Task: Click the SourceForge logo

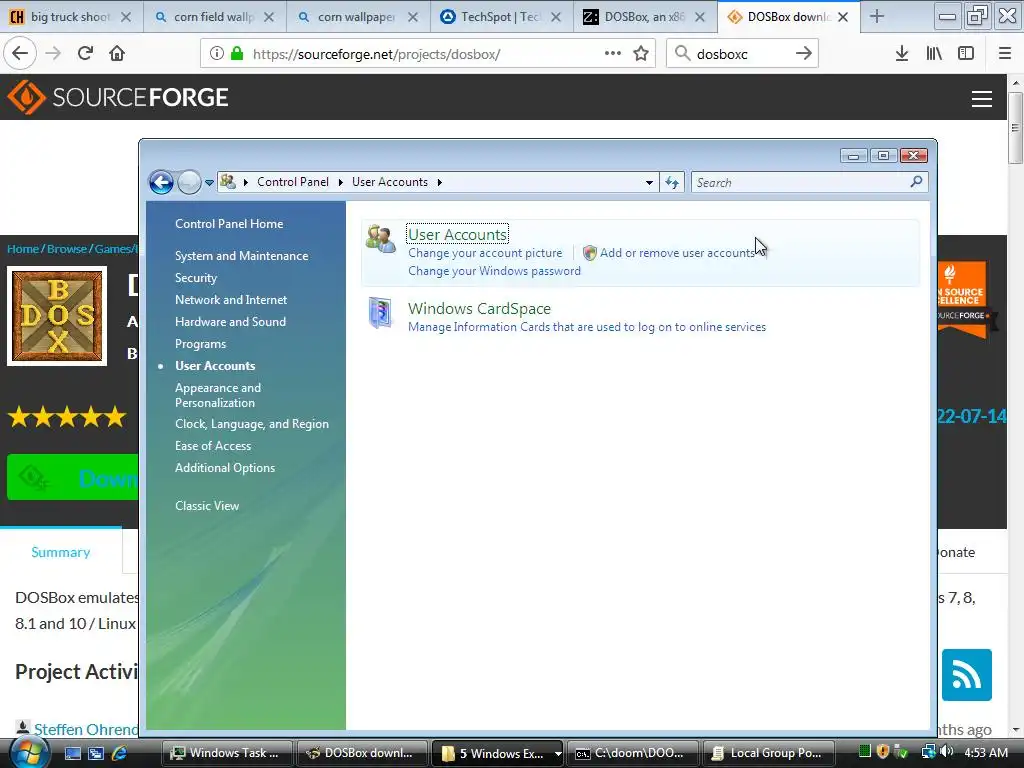Action: pyautogui.click(x=118, y=97)
